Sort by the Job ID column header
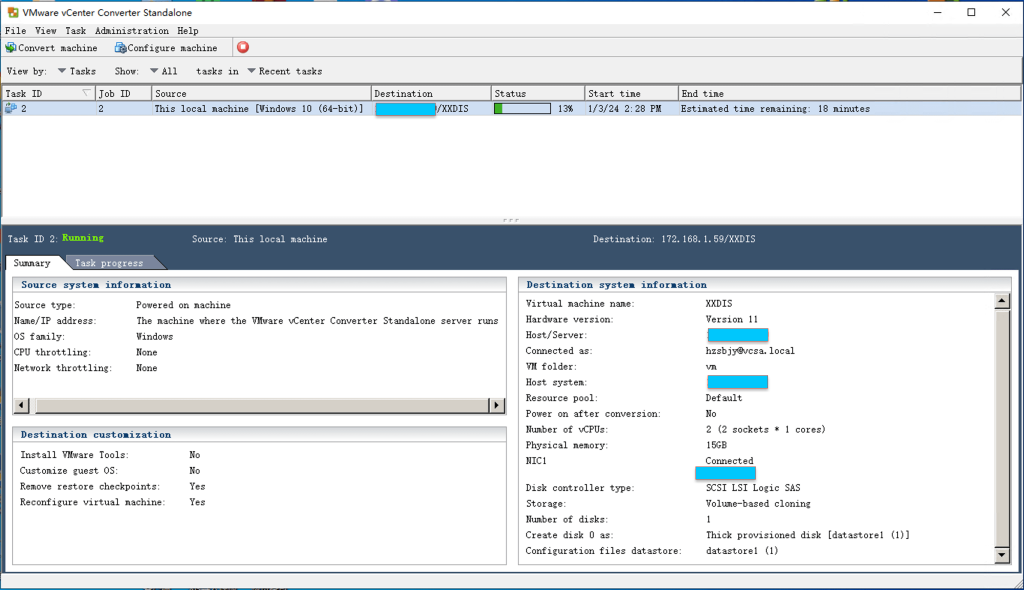 tap(123, 93)
